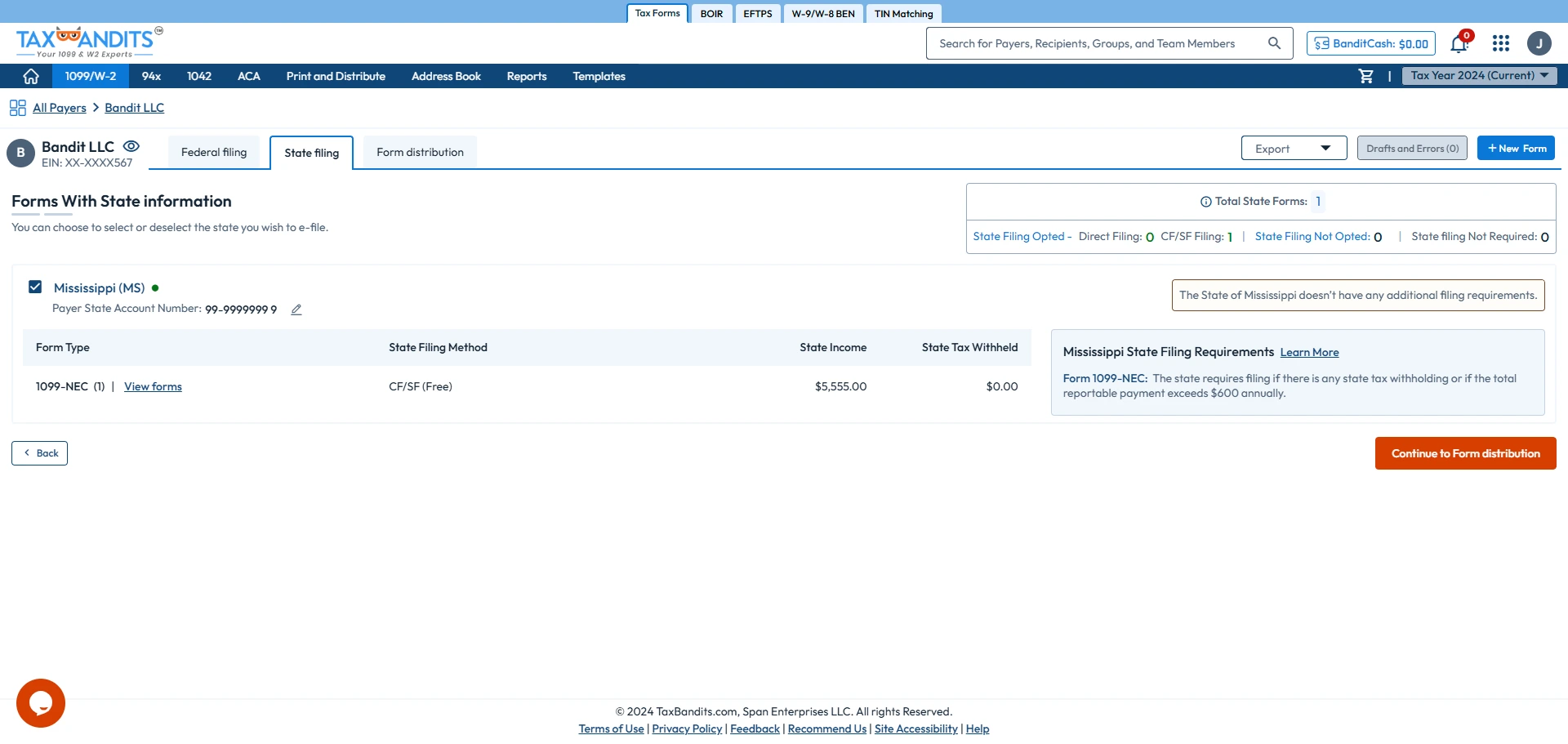The height and width of the screenshot is (744, 1568).
Task: Click the $0.00 state tax withheld value
Action: [x=1002, y=387]
